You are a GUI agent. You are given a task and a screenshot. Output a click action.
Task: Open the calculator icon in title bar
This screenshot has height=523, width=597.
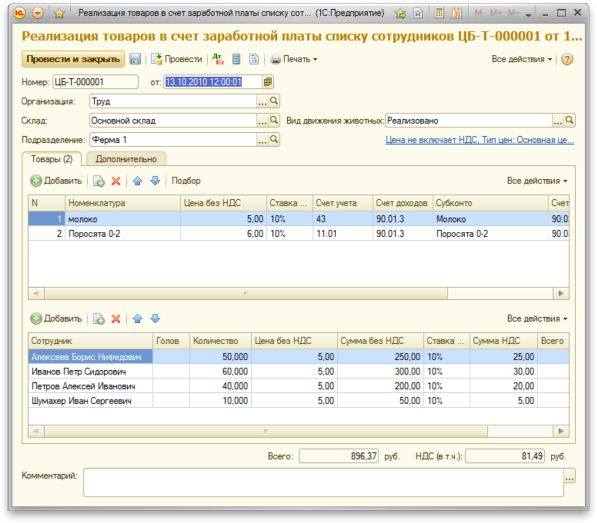click(439, 13)
